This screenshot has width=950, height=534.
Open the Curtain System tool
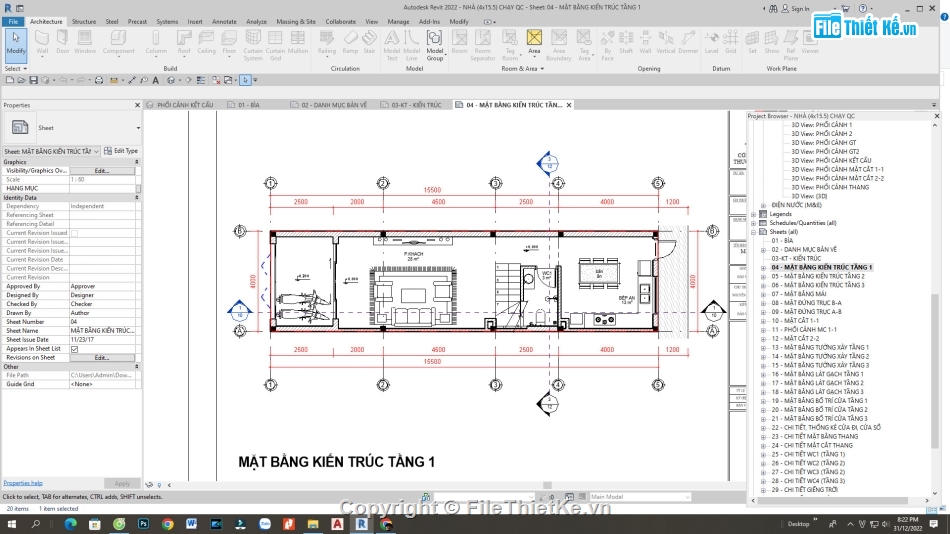[253, 45]
